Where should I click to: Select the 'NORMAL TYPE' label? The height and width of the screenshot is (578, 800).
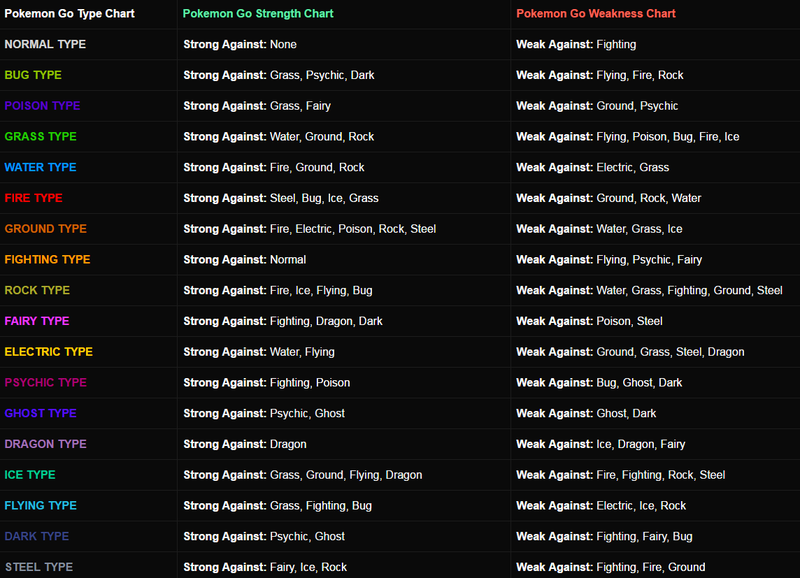tap(45, 44)
